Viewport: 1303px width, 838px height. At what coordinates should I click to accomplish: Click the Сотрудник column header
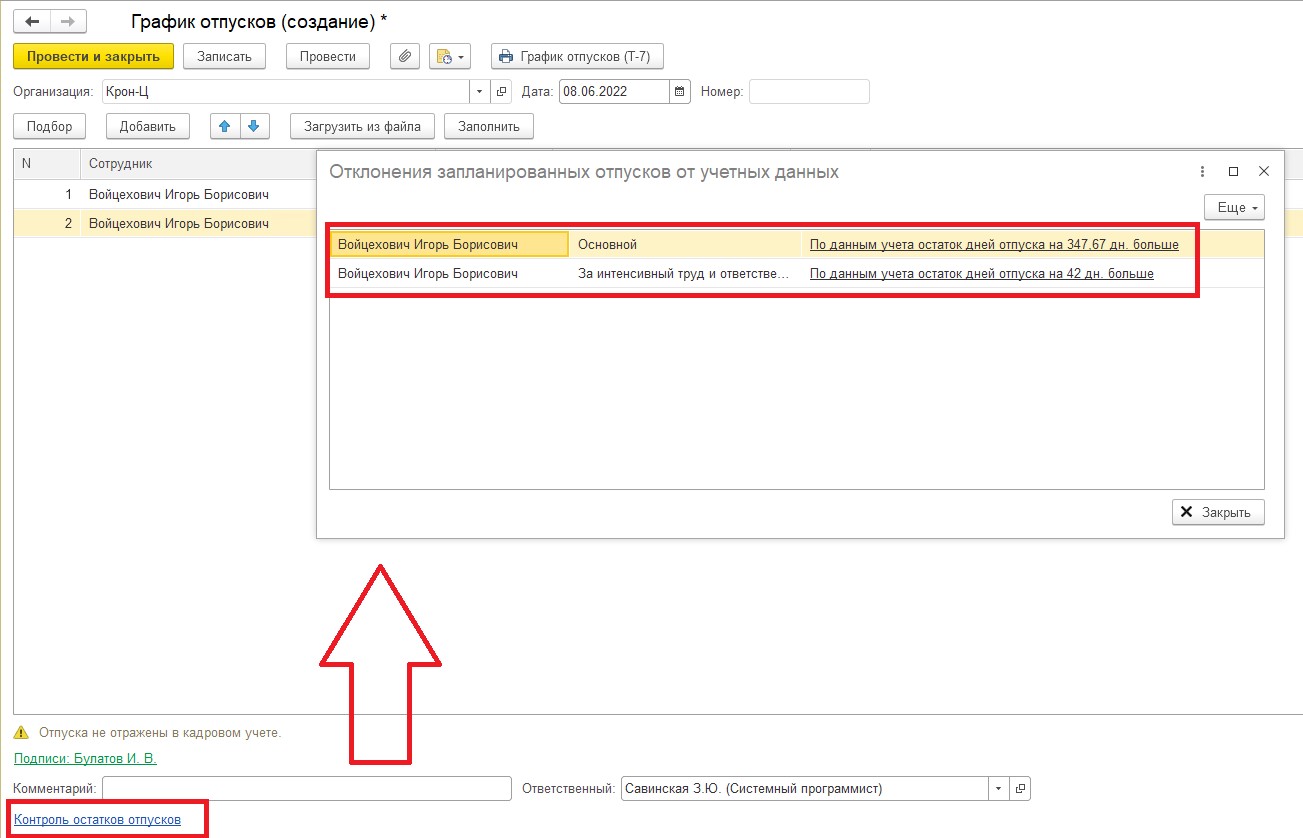point(198,164)
